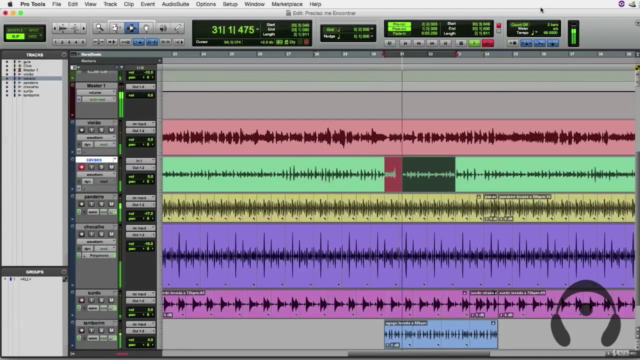
Task: Click the Zoom Toggle button
Action: [x=98, y=42]
